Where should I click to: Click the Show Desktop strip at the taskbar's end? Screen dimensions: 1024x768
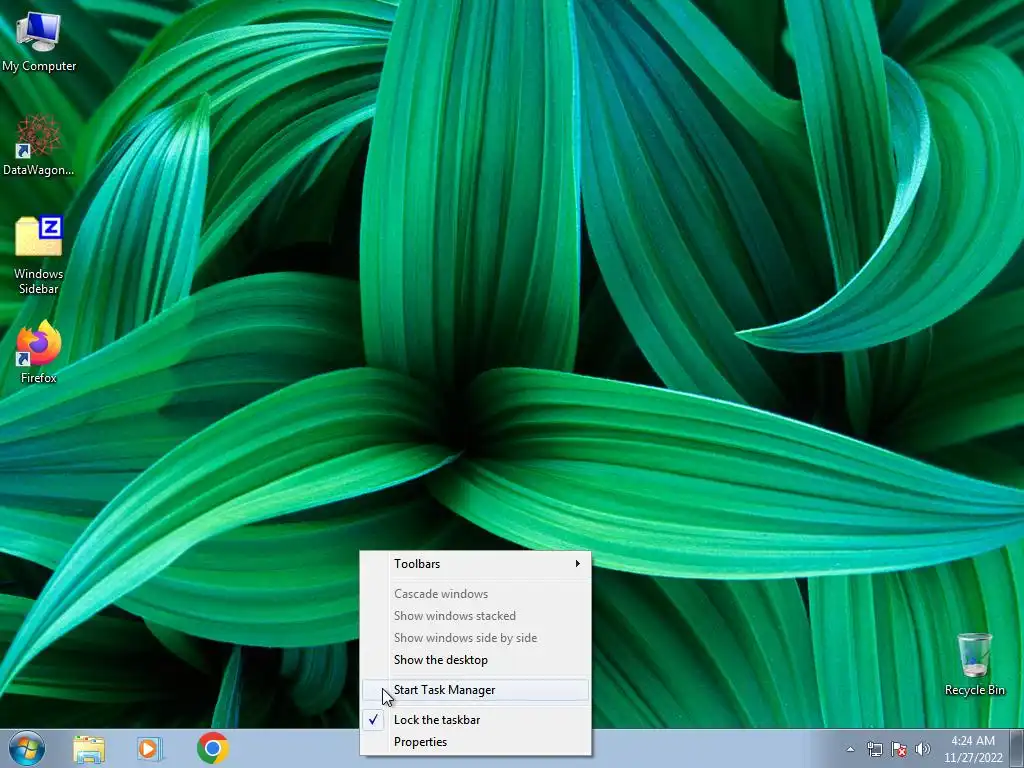coord(1017,749)
